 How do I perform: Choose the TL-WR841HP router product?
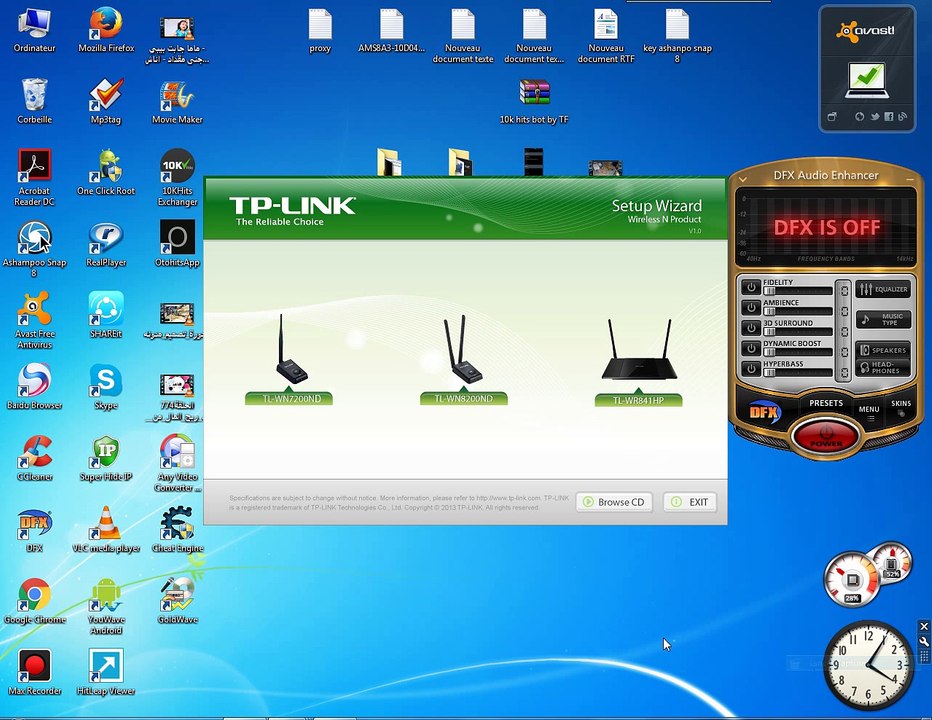638,362
